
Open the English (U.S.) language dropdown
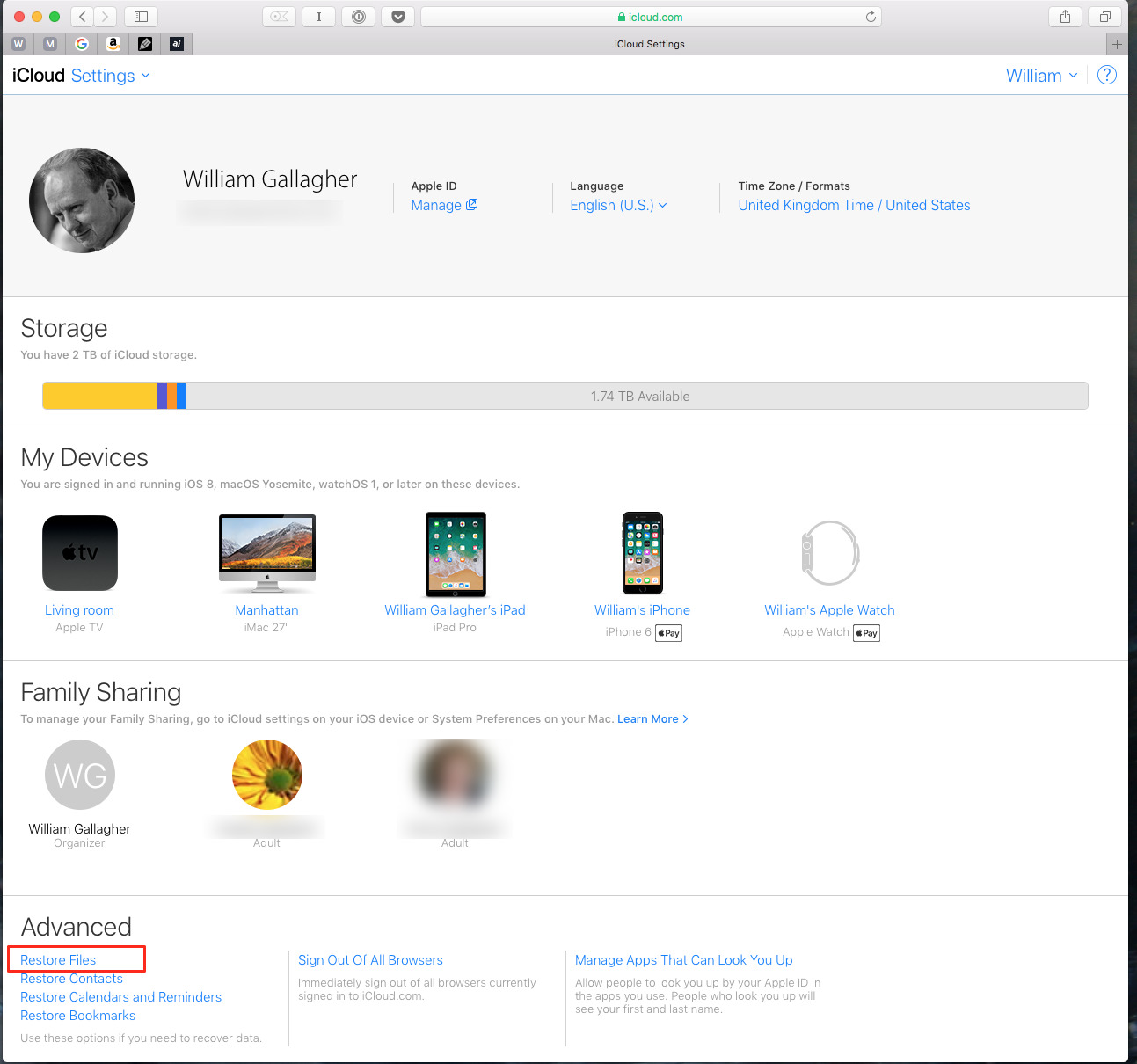[618, 205]
